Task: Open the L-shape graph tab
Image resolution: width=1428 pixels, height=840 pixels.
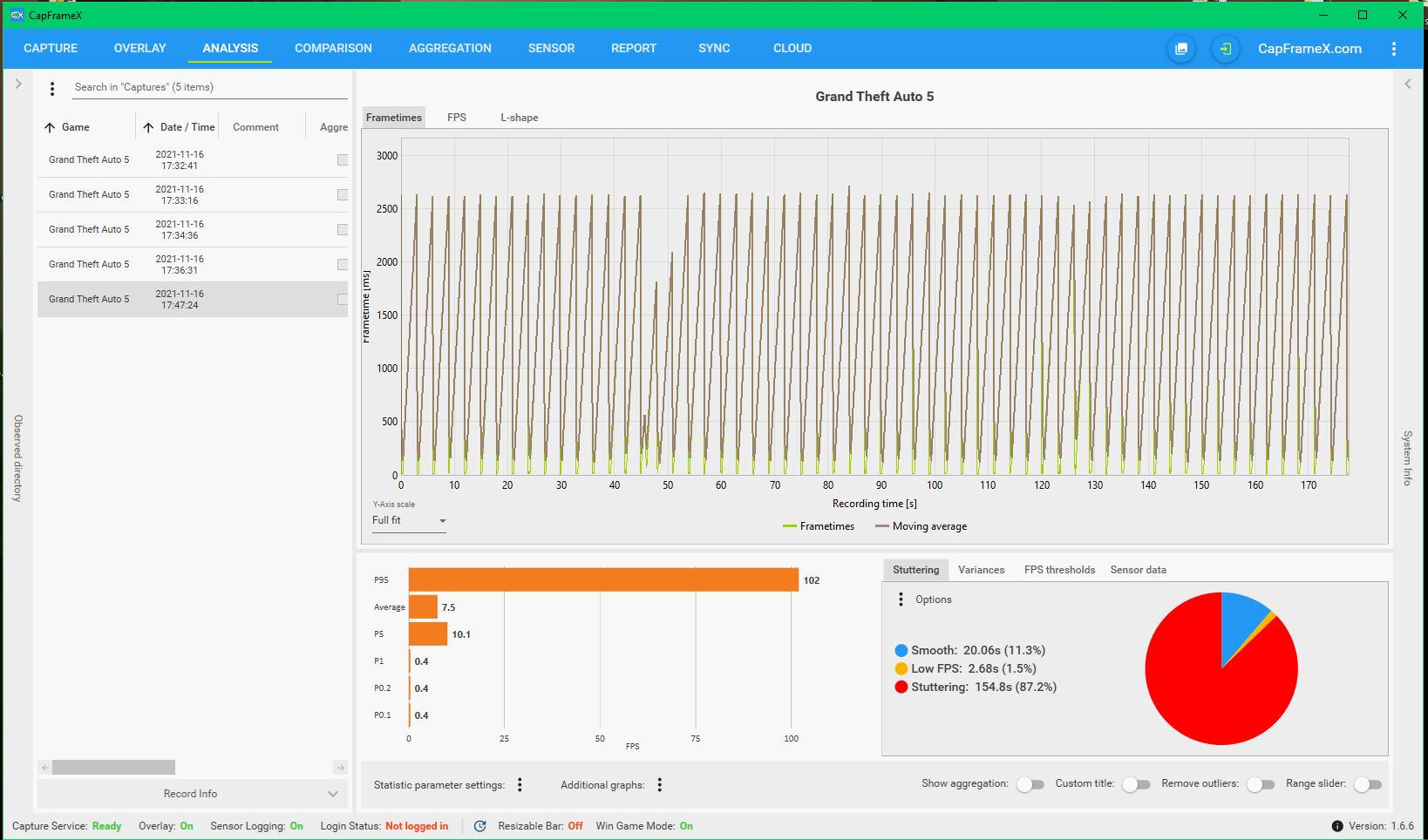Action: (520, 118)
